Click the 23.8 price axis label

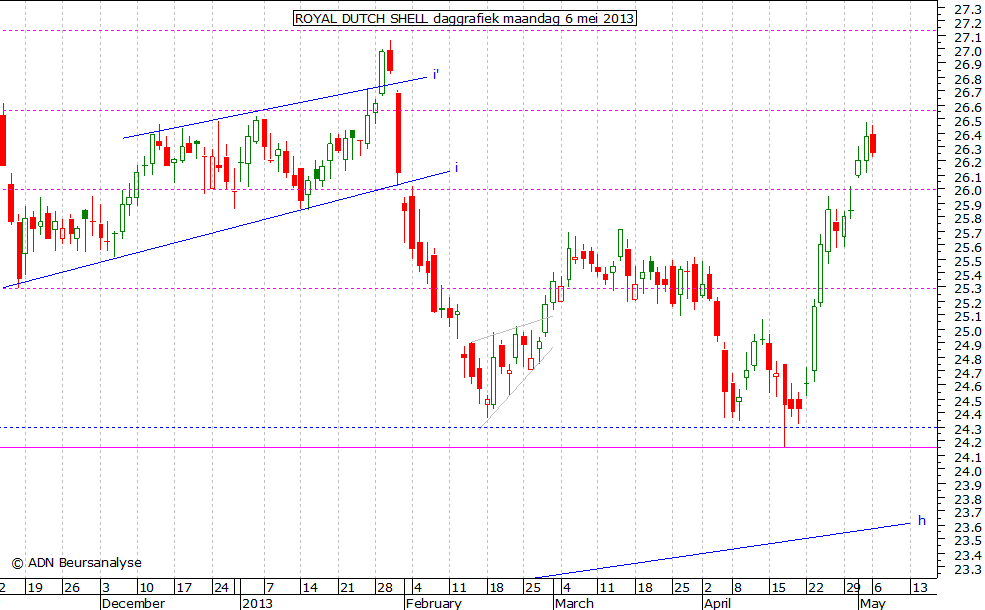coord(967,500)
